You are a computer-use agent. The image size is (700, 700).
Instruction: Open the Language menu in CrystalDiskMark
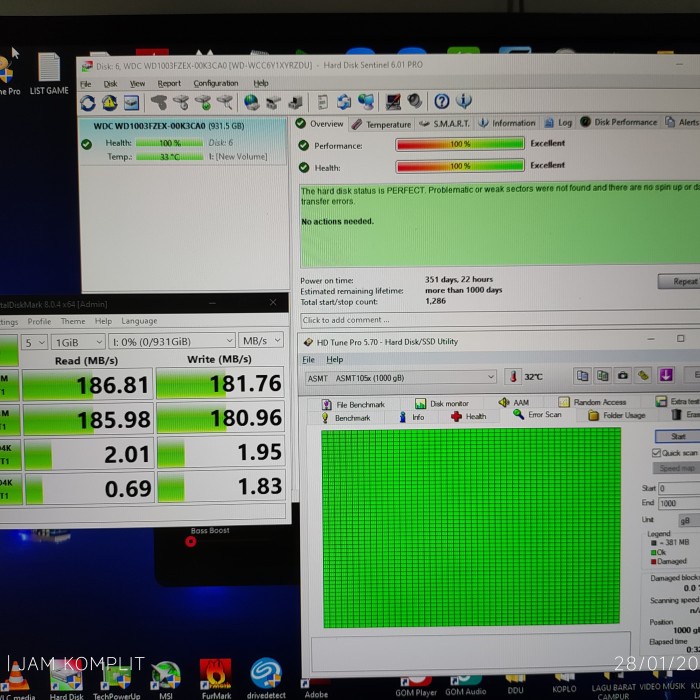pos(139,321)
